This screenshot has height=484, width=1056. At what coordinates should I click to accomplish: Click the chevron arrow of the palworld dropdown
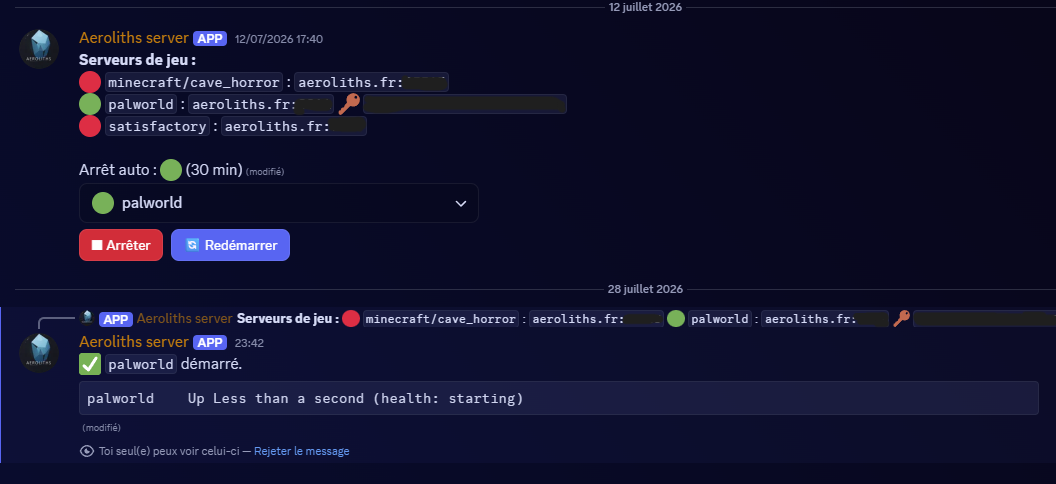(x=461, y=203)
